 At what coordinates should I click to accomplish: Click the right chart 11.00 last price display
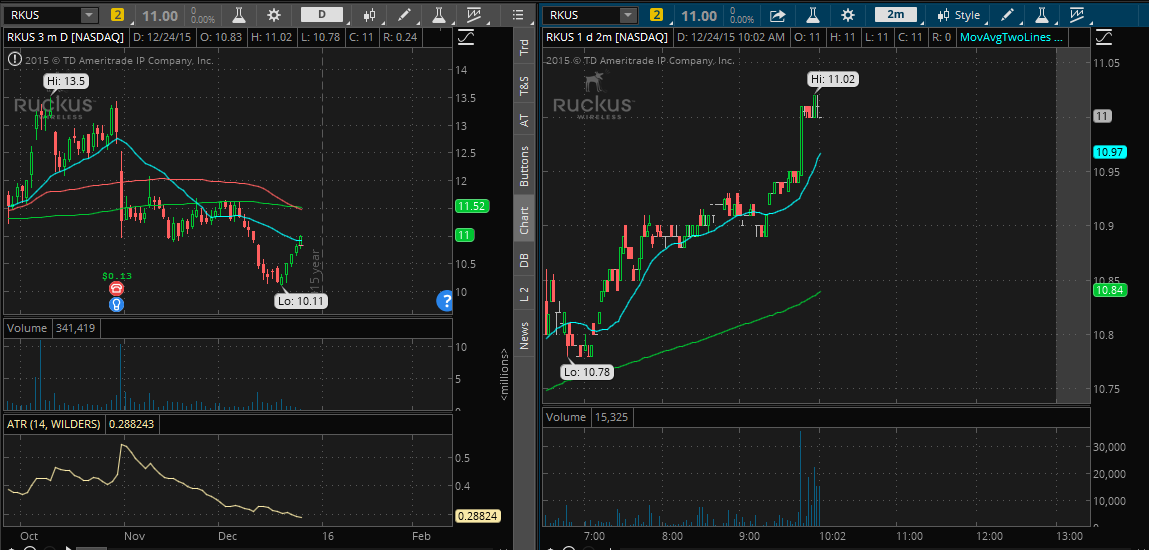699,15
